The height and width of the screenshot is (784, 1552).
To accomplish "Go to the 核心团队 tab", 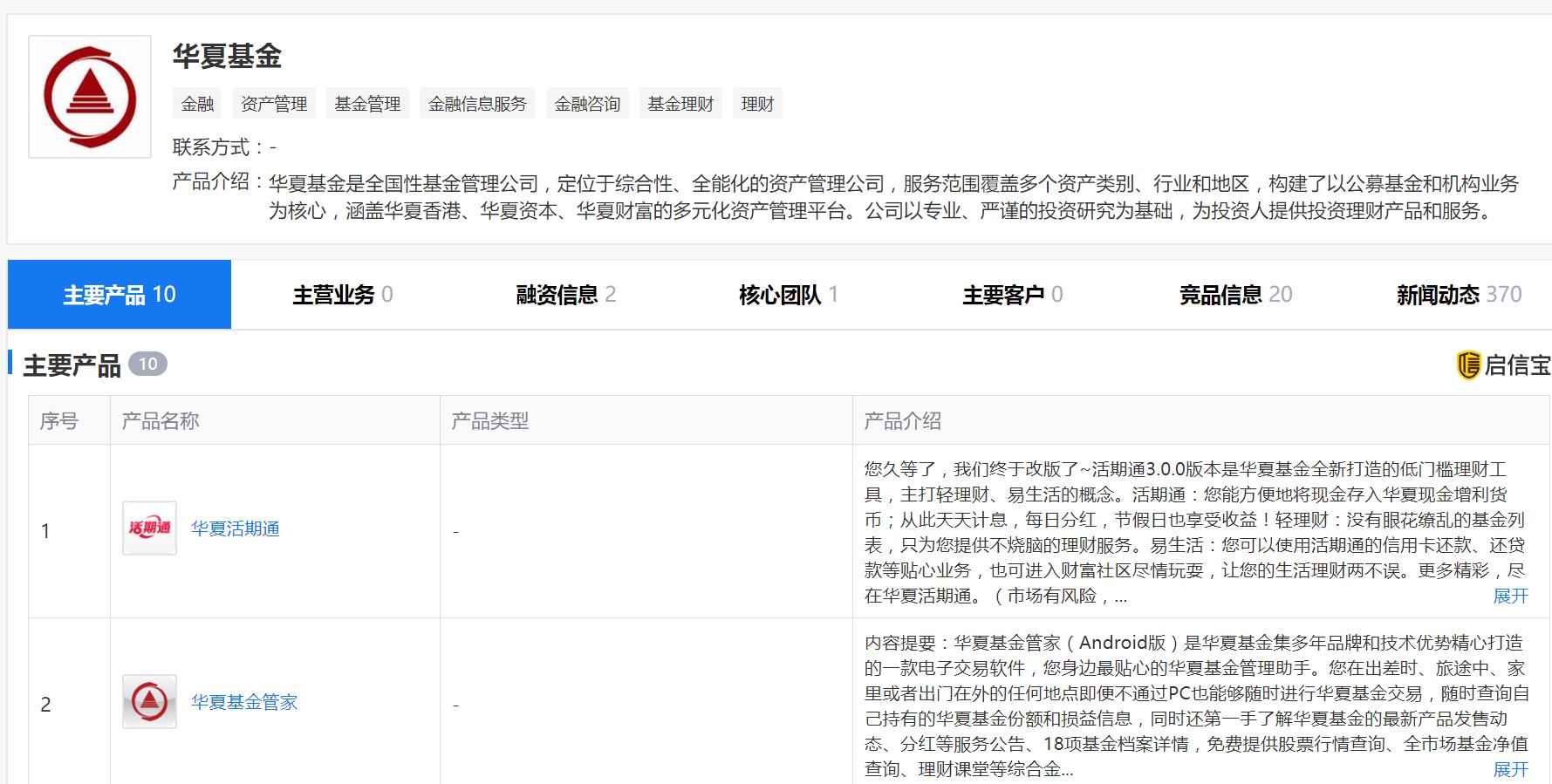I will [x=788, y=295].
